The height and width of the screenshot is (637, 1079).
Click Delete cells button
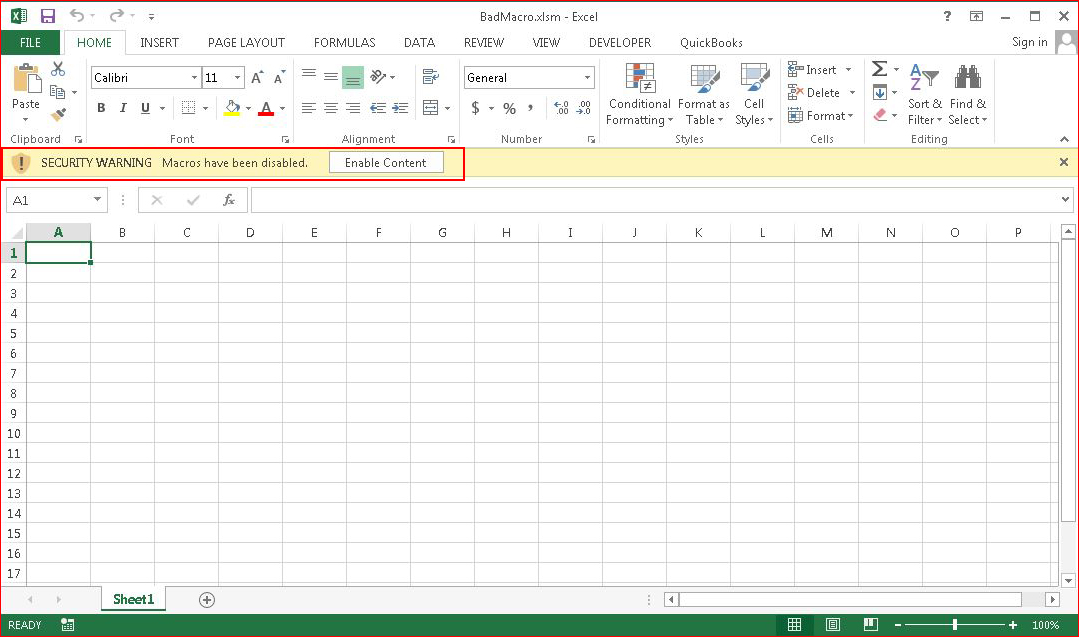coord(814,92)
